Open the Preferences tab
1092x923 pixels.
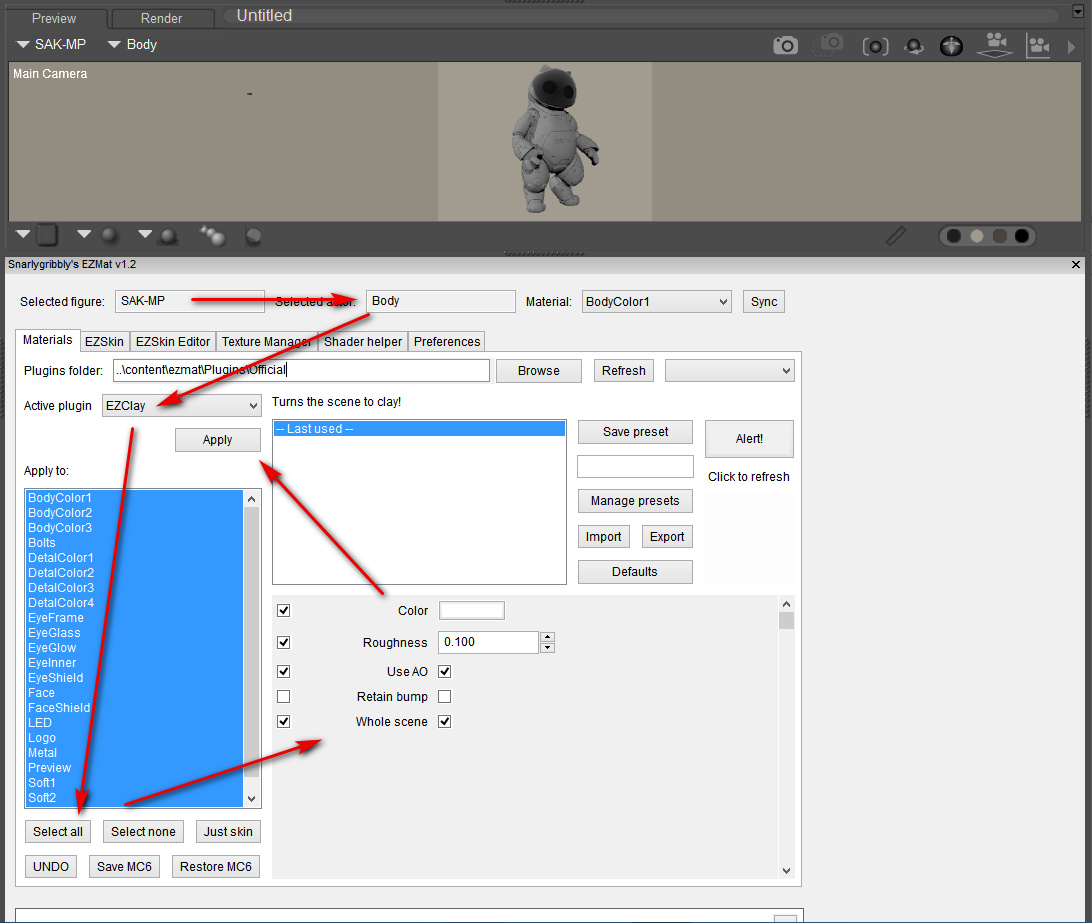(x=447, y=341)
